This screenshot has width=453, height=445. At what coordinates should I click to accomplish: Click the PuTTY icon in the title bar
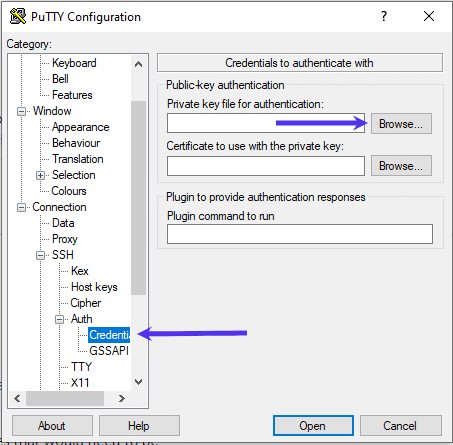18,16
